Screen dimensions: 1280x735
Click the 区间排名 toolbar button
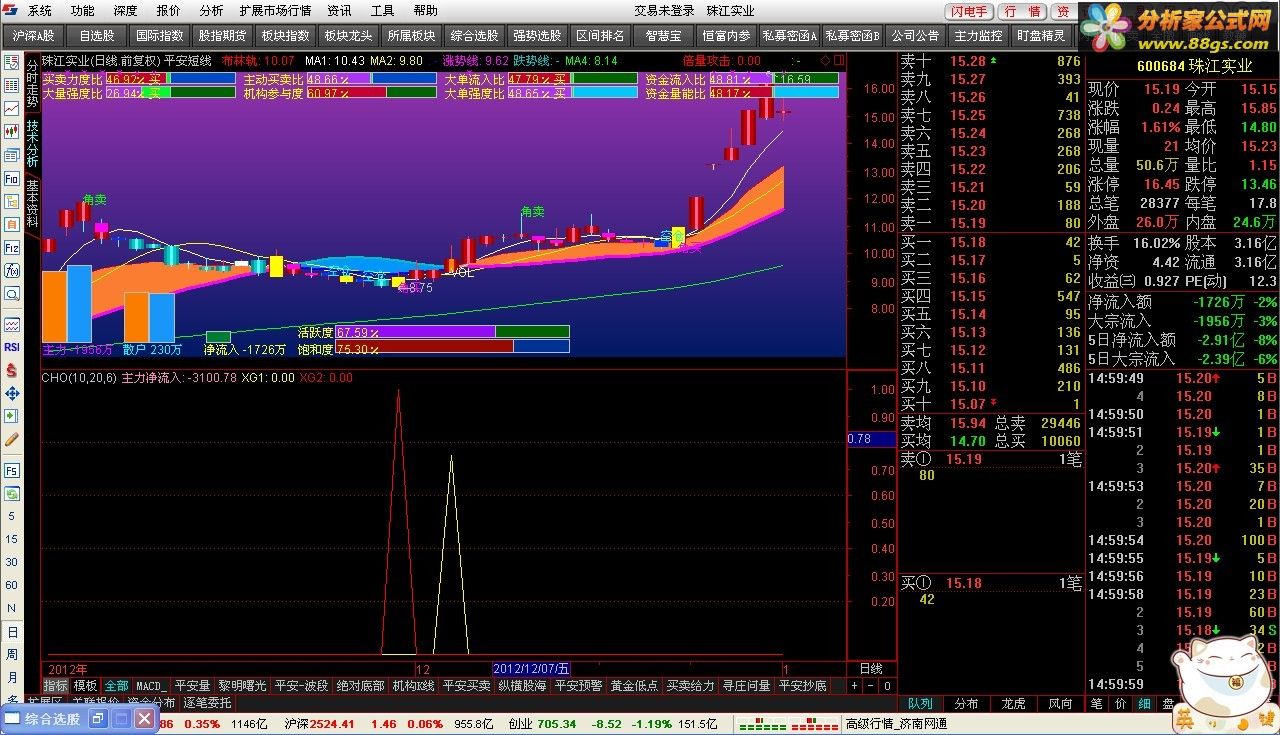(600, 36)
